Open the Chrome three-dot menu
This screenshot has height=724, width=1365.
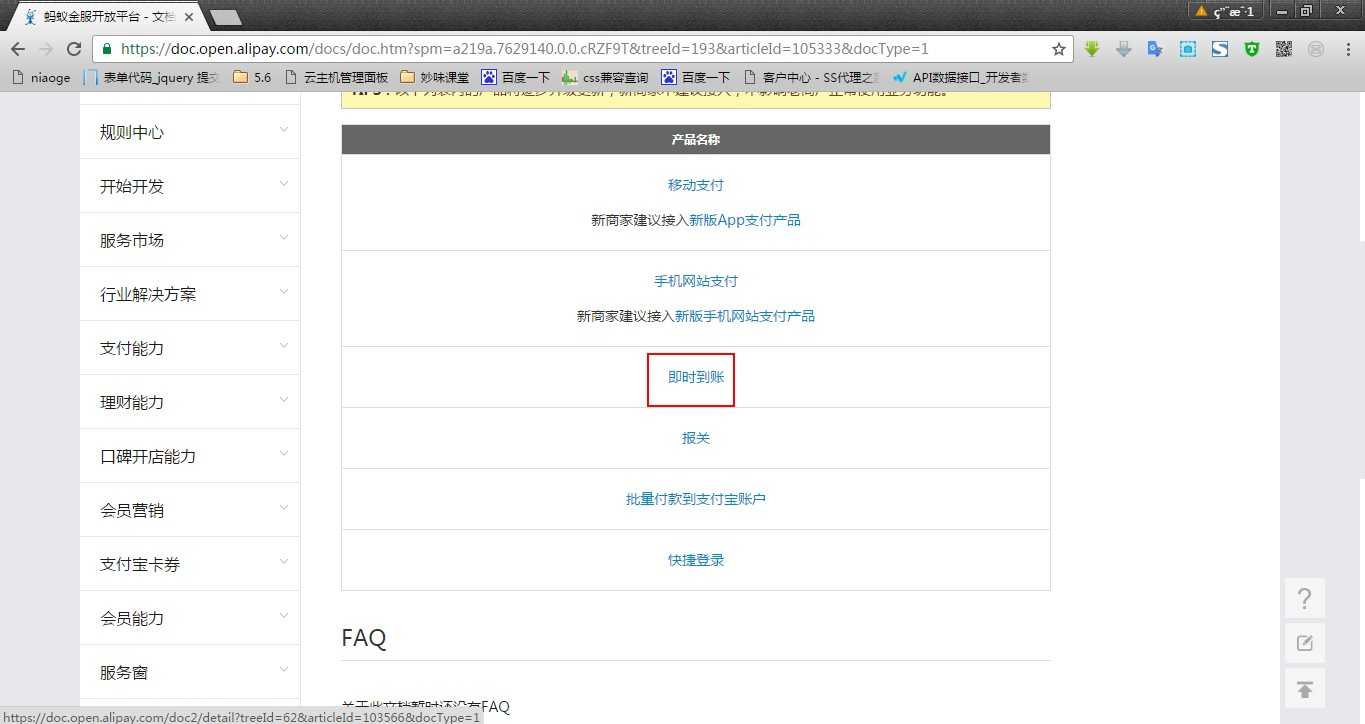point(1346,49)
